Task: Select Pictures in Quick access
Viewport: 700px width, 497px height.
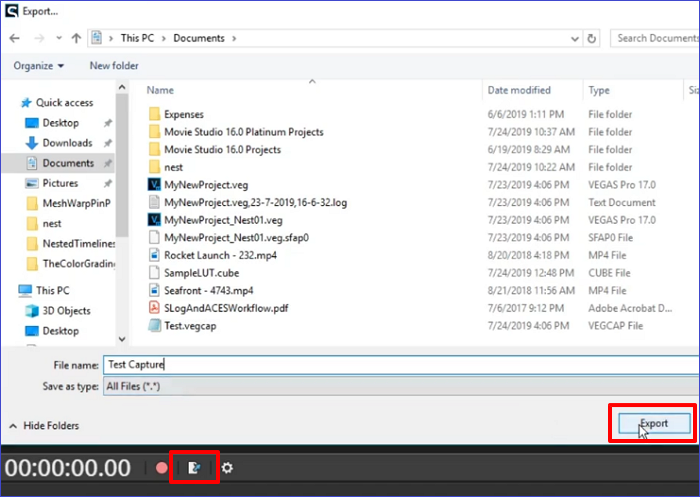Action: coord(60,183)
